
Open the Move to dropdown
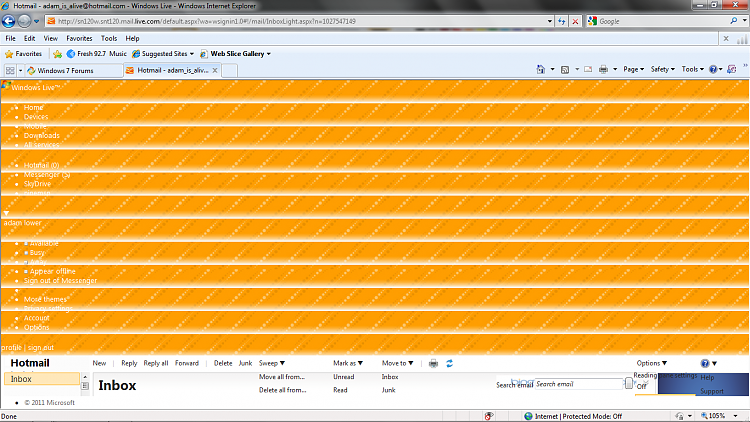coord(397,363)
